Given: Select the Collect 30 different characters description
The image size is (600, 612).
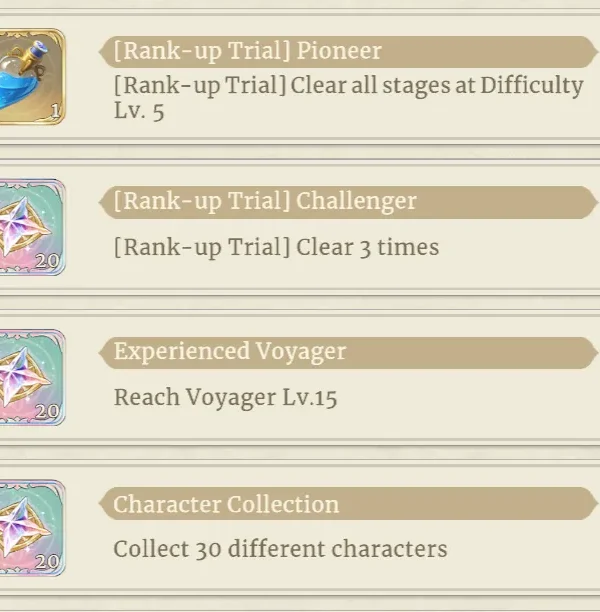Looking at the screenshot, I should pos(280,548).
